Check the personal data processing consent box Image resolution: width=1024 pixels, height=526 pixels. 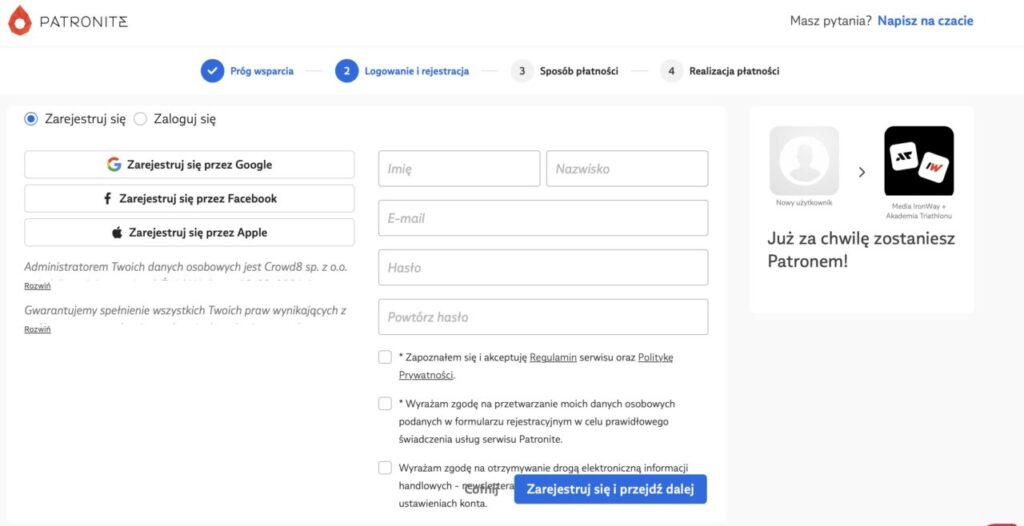[385, 404]
